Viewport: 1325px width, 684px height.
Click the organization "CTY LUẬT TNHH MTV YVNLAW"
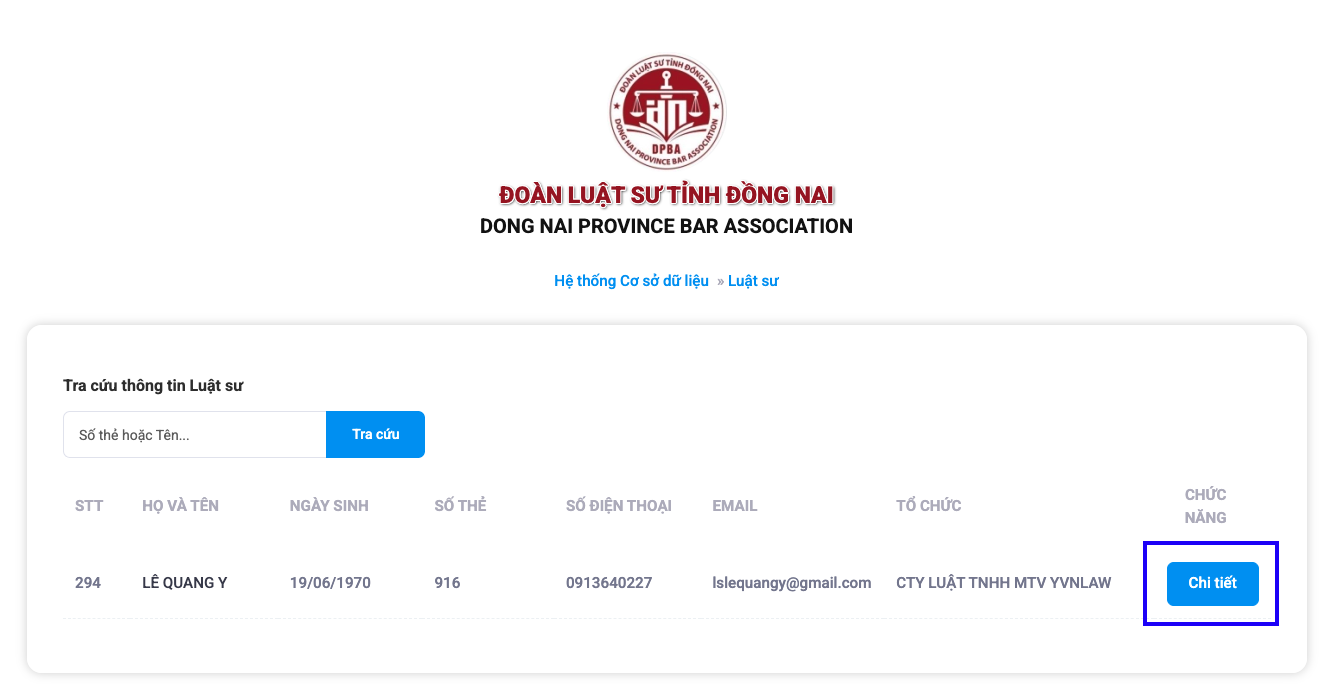(1003, 582)
